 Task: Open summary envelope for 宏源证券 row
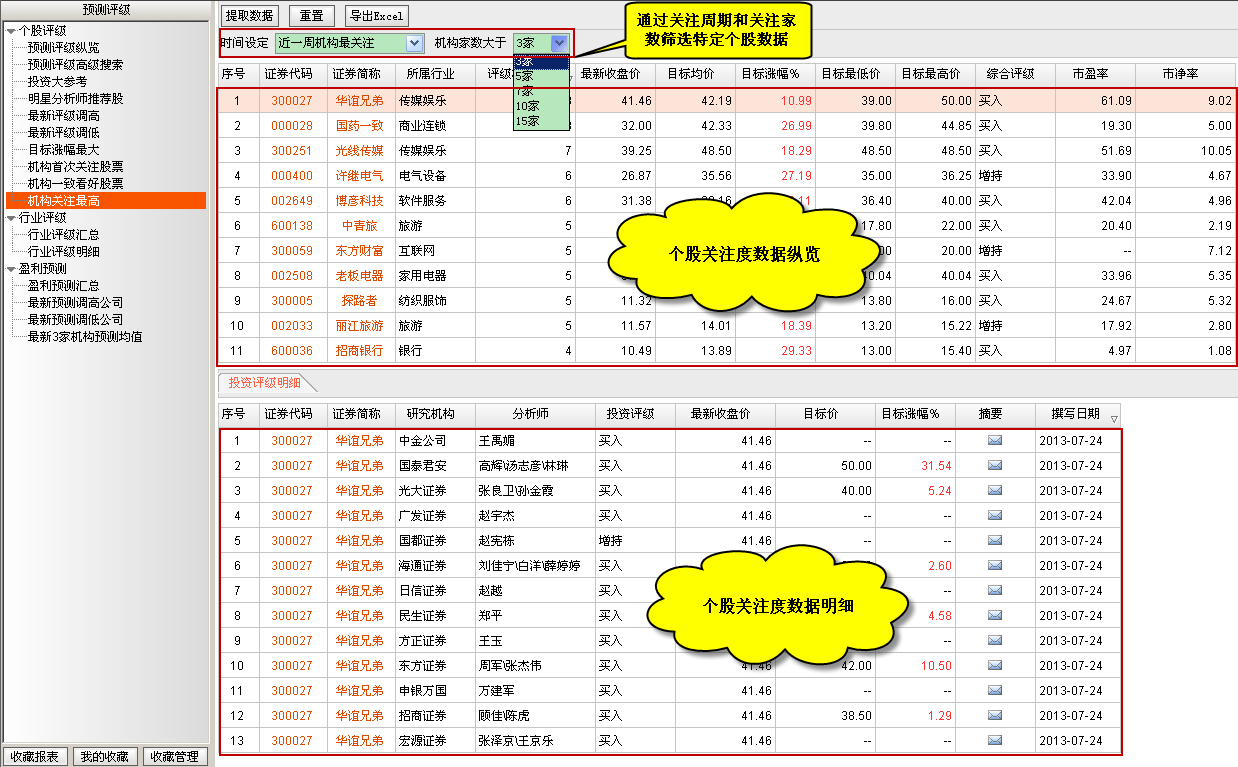[994, 741]
